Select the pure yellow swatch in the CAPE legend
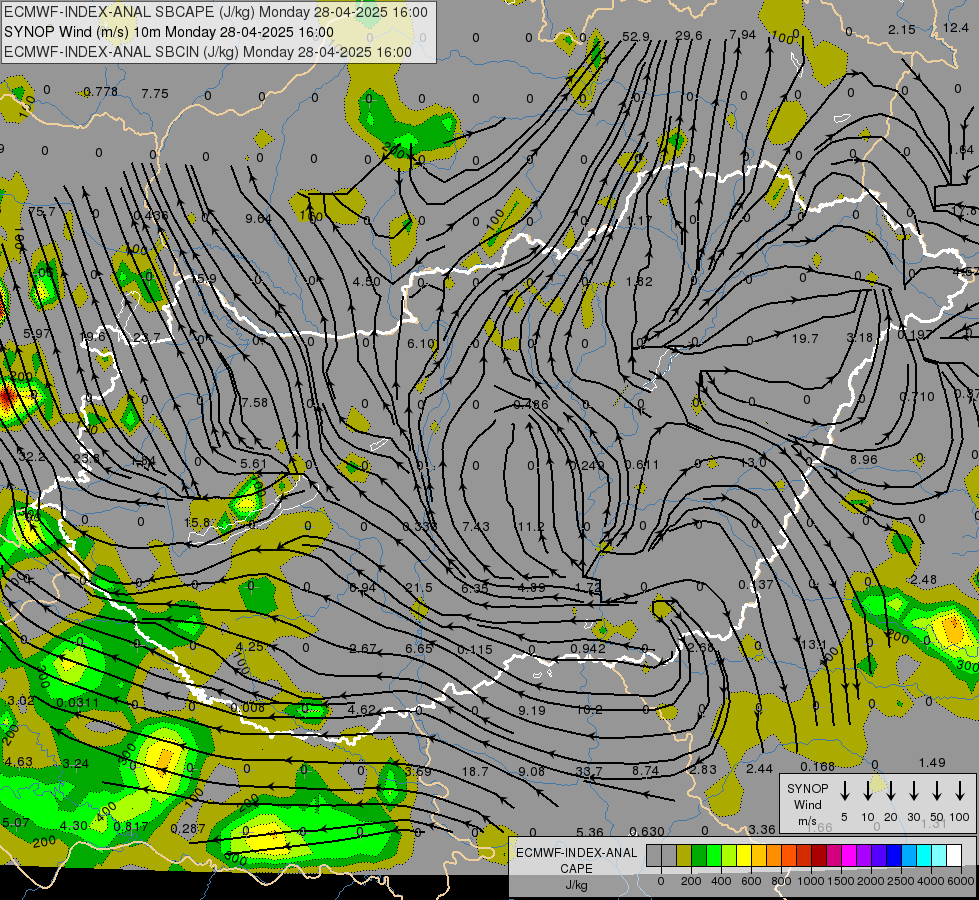 [x=744, y=856]
